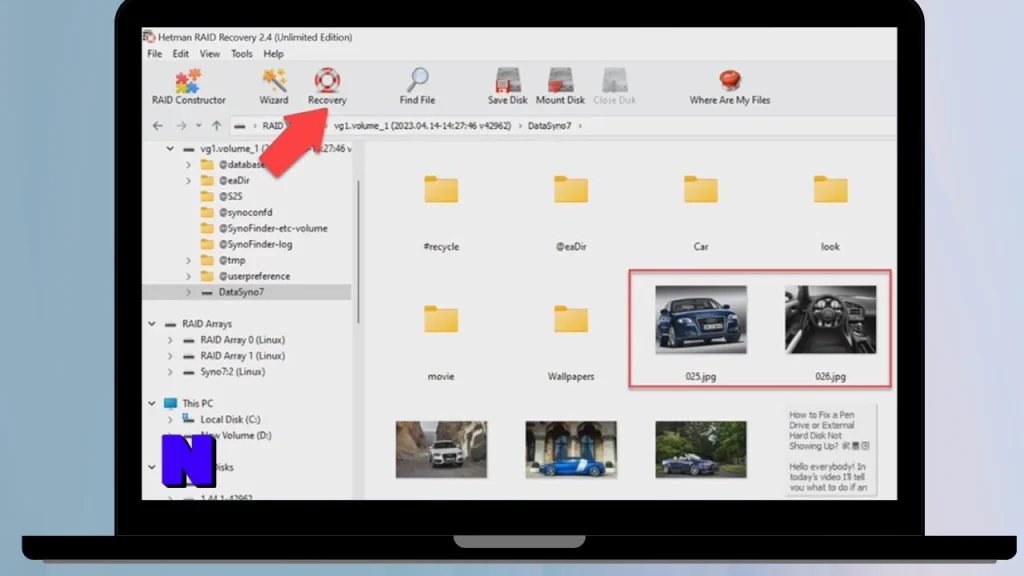Screen dimensions: 1024x576
Task: Expand the @eaDir tree folder
Action: (x=188, y=180)
